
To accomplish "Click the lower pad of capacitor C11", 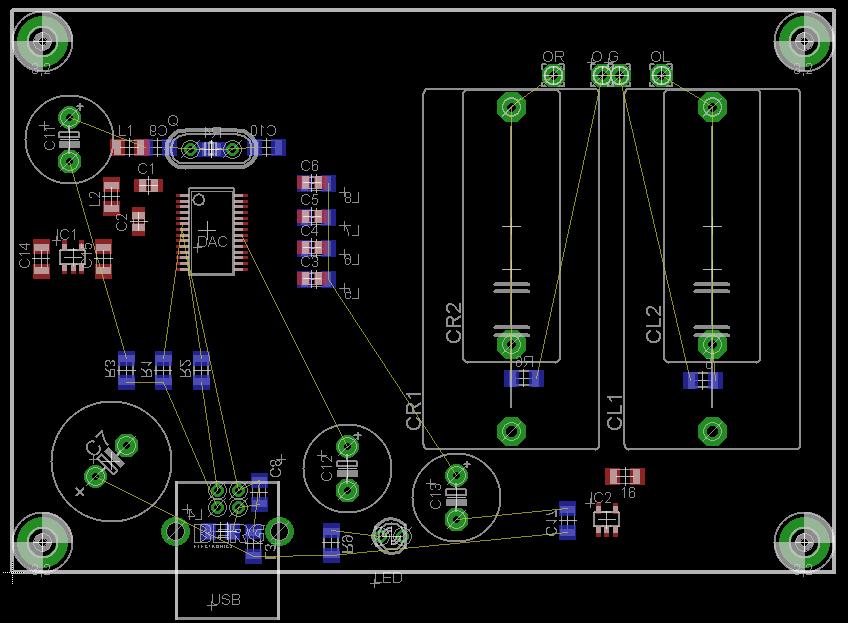I will 69,161.
